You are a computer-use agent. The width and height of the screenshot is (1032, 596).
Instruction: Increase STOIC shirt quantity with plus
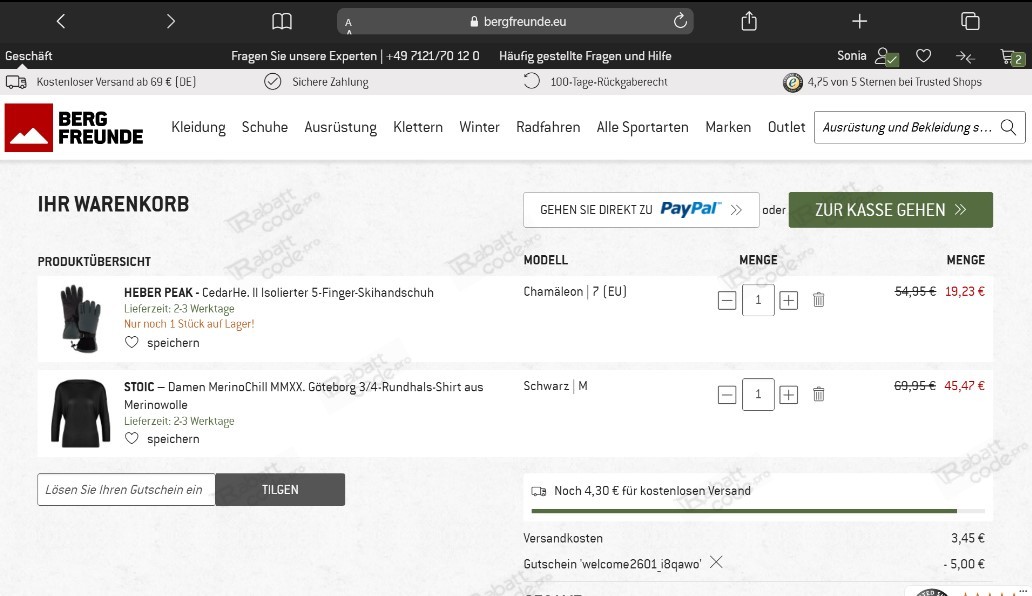click(789, 394)
